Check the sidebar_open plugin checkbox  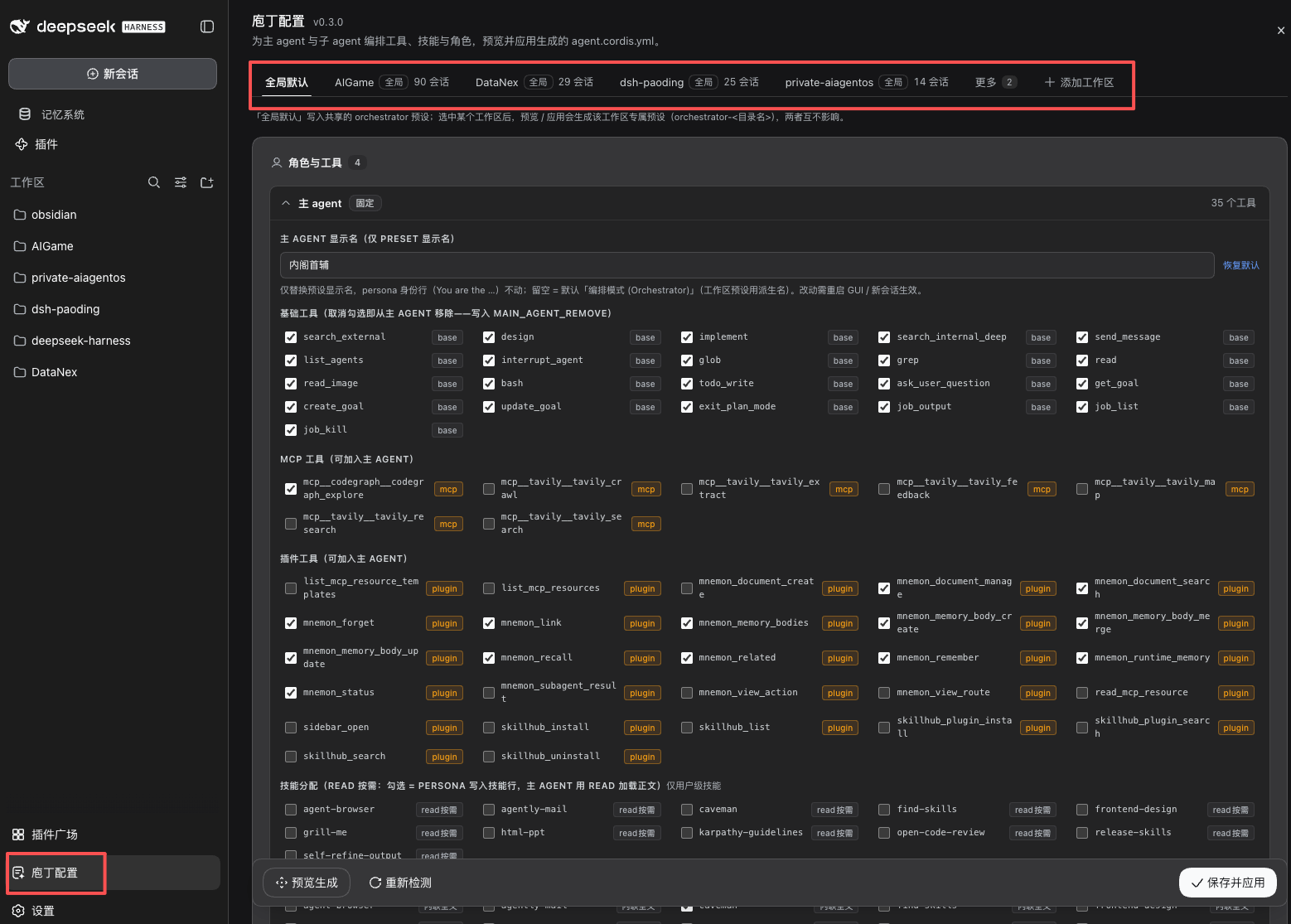[x=291, y=728]
